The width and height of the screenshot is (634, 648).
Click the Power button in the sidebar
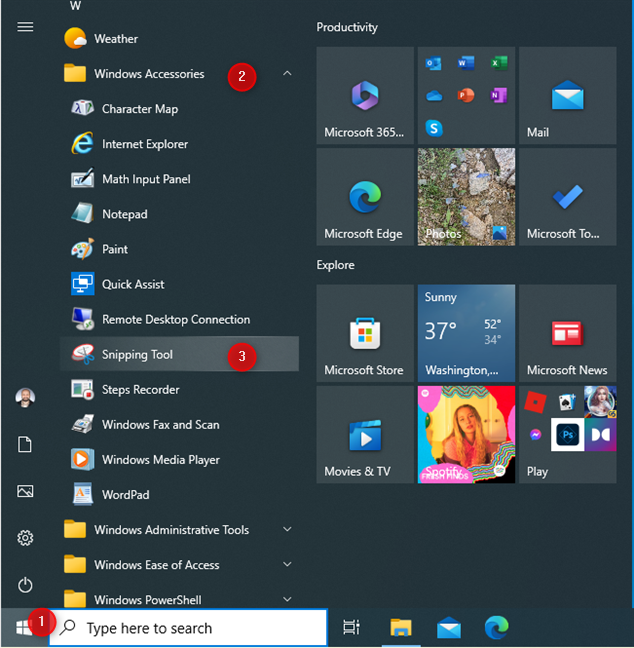[26, 585]
